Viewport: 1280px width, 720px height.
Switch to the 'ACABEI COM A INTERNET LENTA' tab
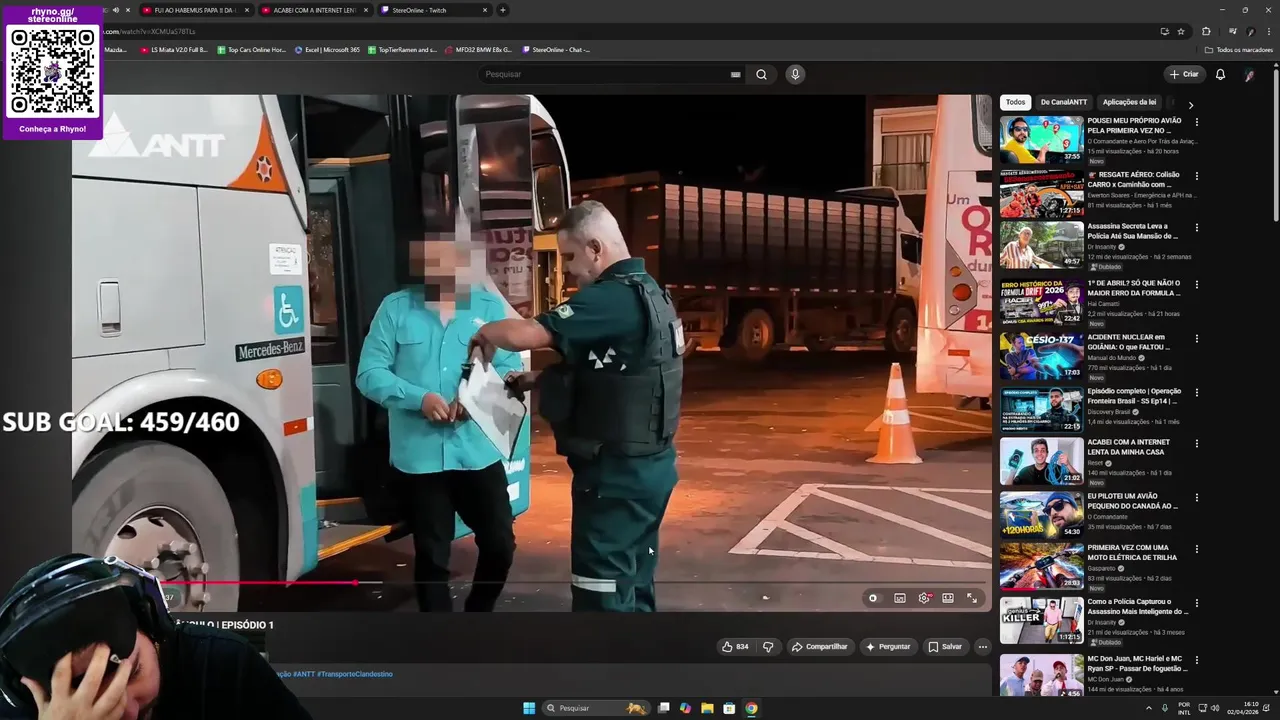tap(315, 10)
